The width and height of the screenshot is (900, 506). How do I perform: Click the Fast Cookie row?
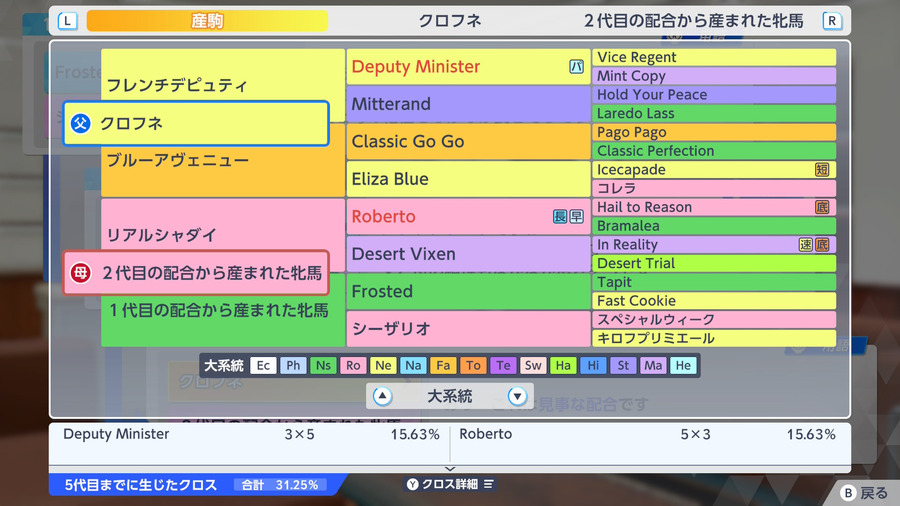[x=714, y=301]
